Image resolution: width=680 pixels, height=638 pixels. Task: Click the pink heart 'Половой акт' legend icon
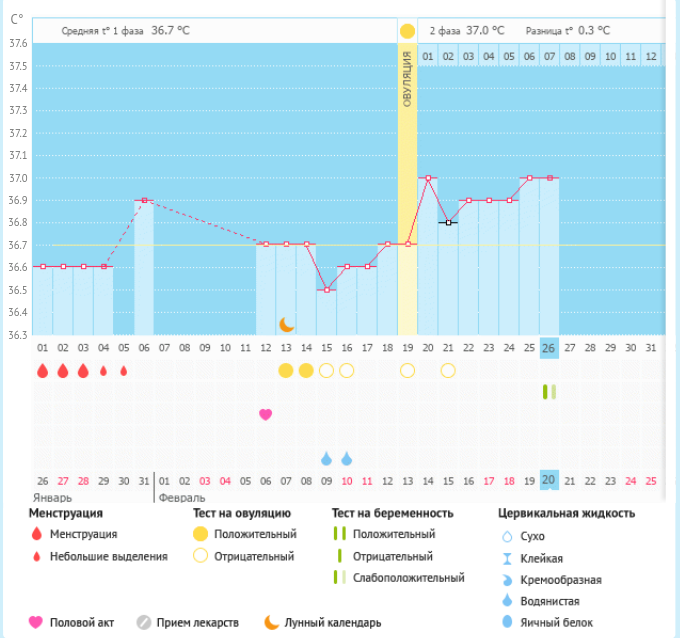[36, 622]
